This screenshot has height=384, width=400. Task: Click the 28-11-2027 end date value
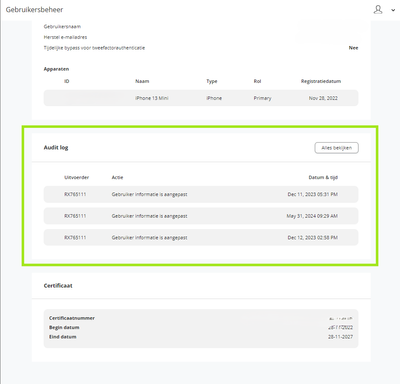(x=340, y=337)
